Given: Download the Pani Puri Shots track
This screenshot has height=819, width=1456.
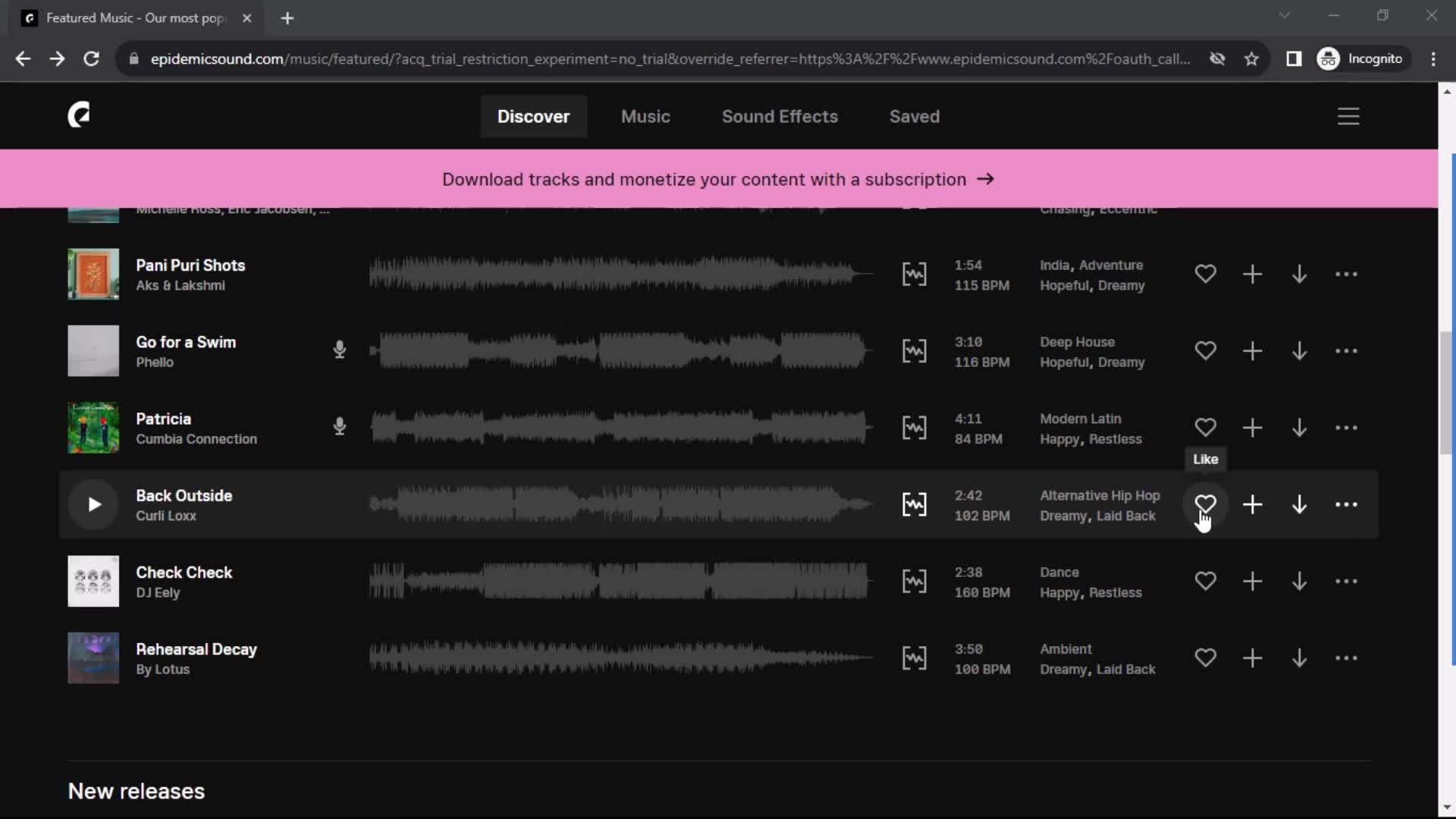Looking at the screenshot, I should coord(1299,274).
